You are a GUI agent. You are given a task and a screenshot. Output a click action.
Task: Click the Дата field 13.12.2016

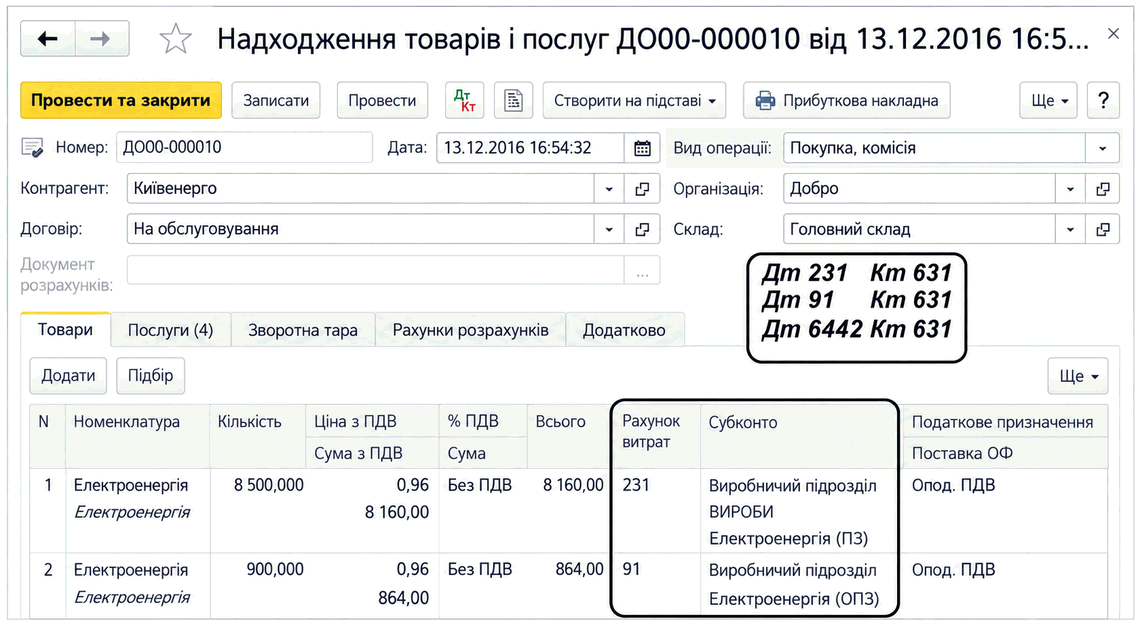(530, 148)
